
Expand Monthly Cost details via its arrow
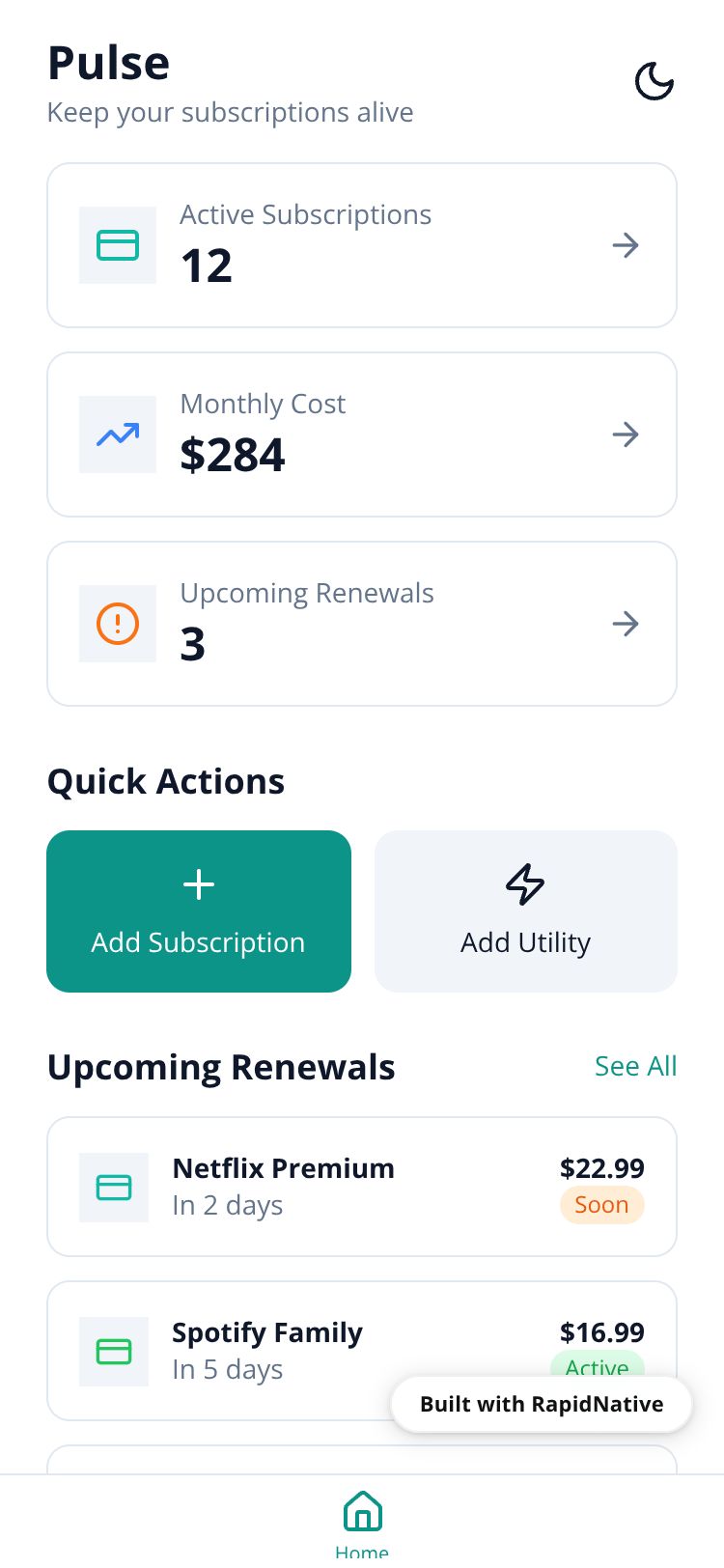(x=626, y=434)
